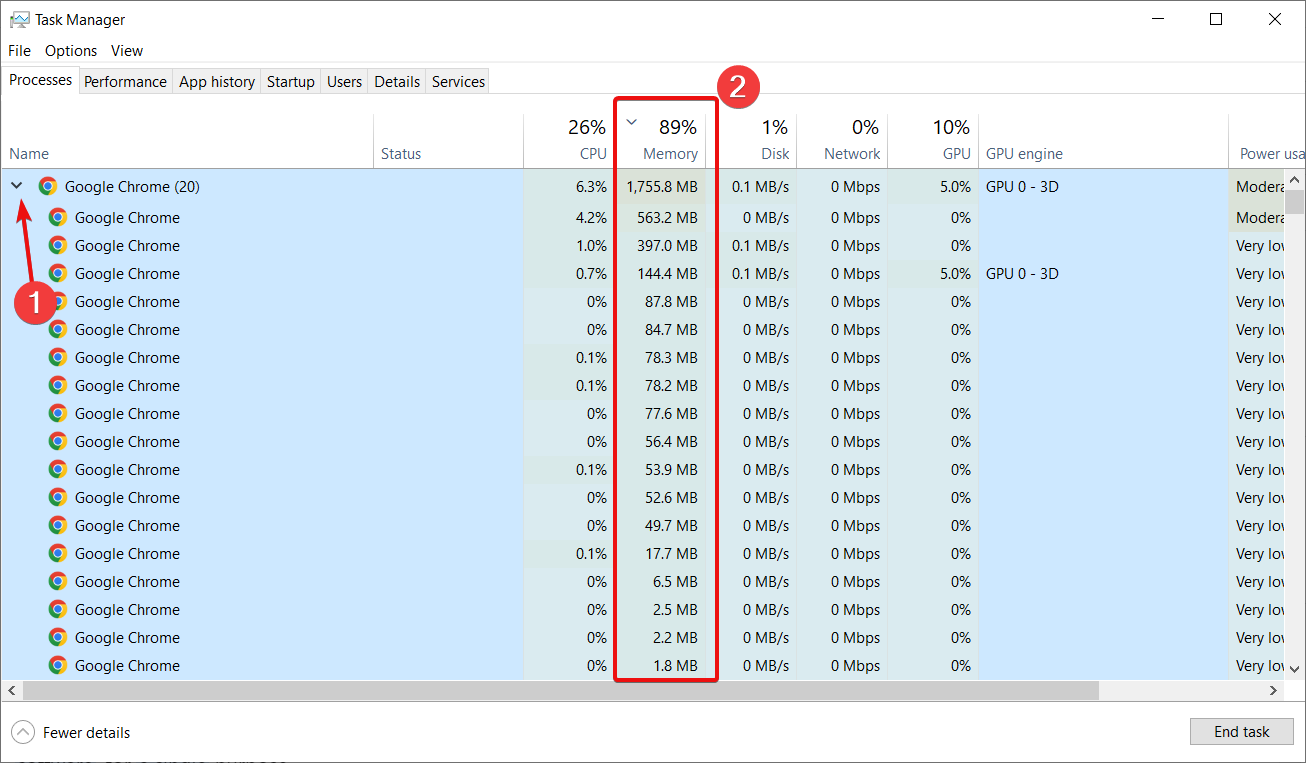The height and width of the screenshot is (763, 1306).
Task: Click the horizontal scrollbar thumb
Action: click(x=560, y=691)
